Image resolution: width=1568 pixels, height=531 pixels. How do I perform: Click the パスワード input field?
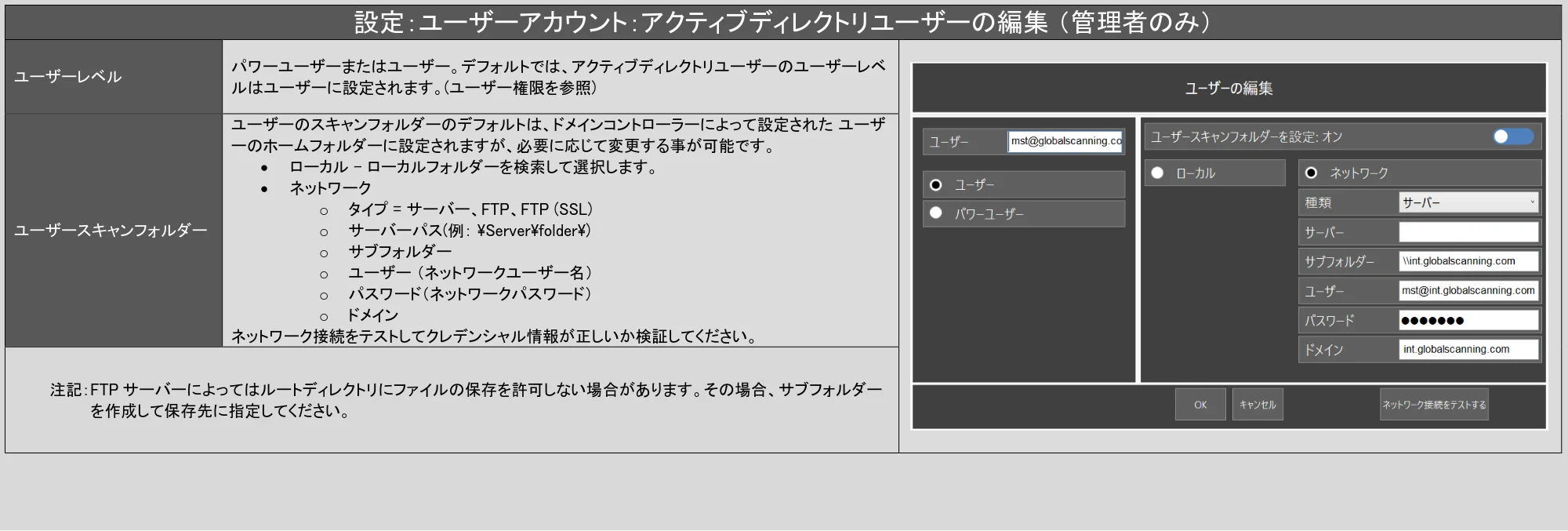click(x=1468, y=320)
